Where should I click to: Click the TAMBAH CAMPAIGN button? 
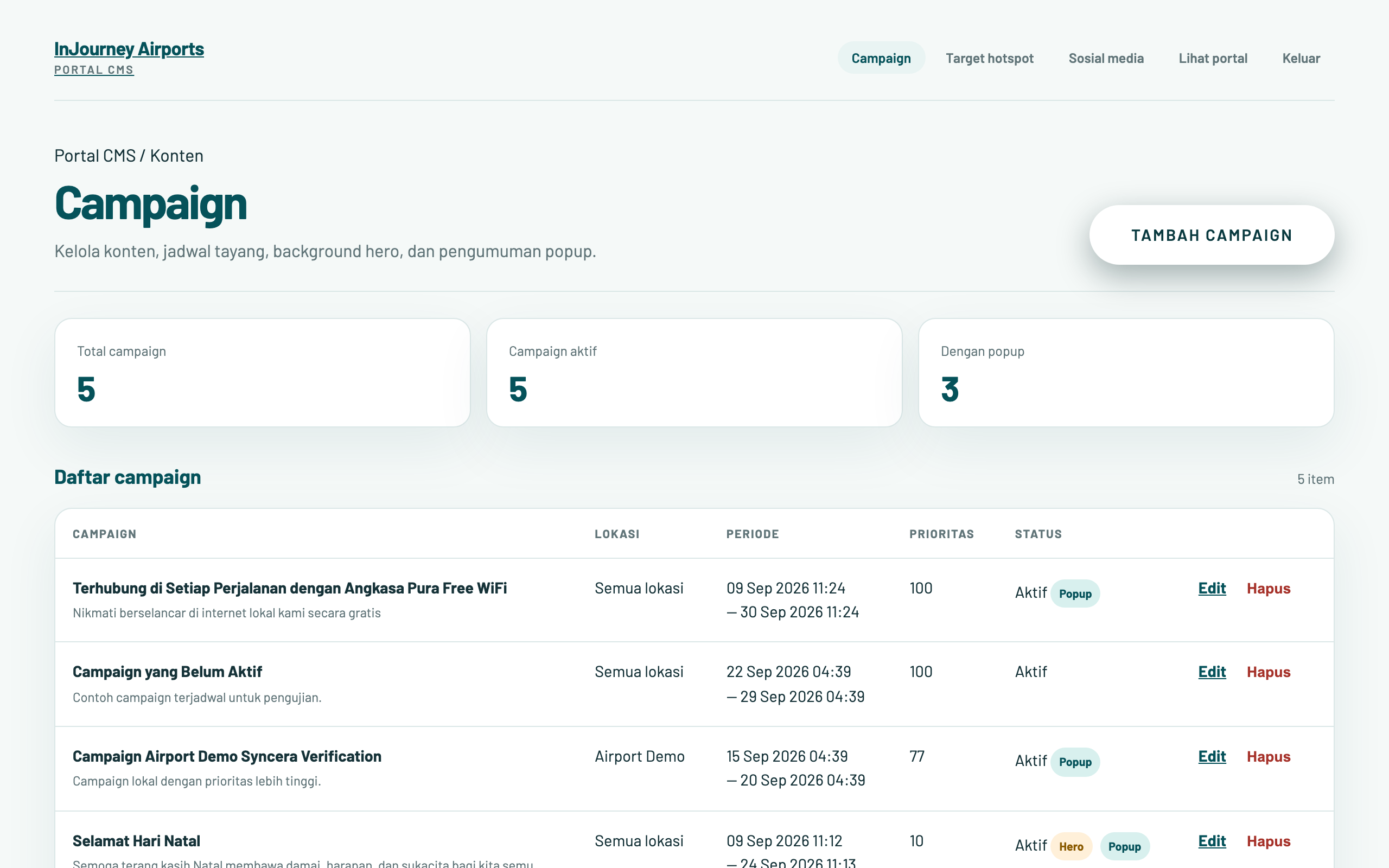click(1212, 235)
